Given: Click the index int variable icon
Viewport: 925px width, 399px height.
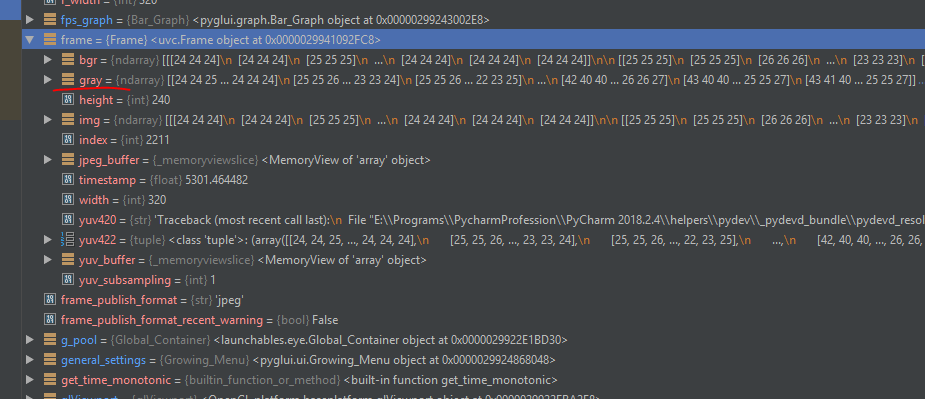Looking at the screenshot, I should [x=68, y=140].
